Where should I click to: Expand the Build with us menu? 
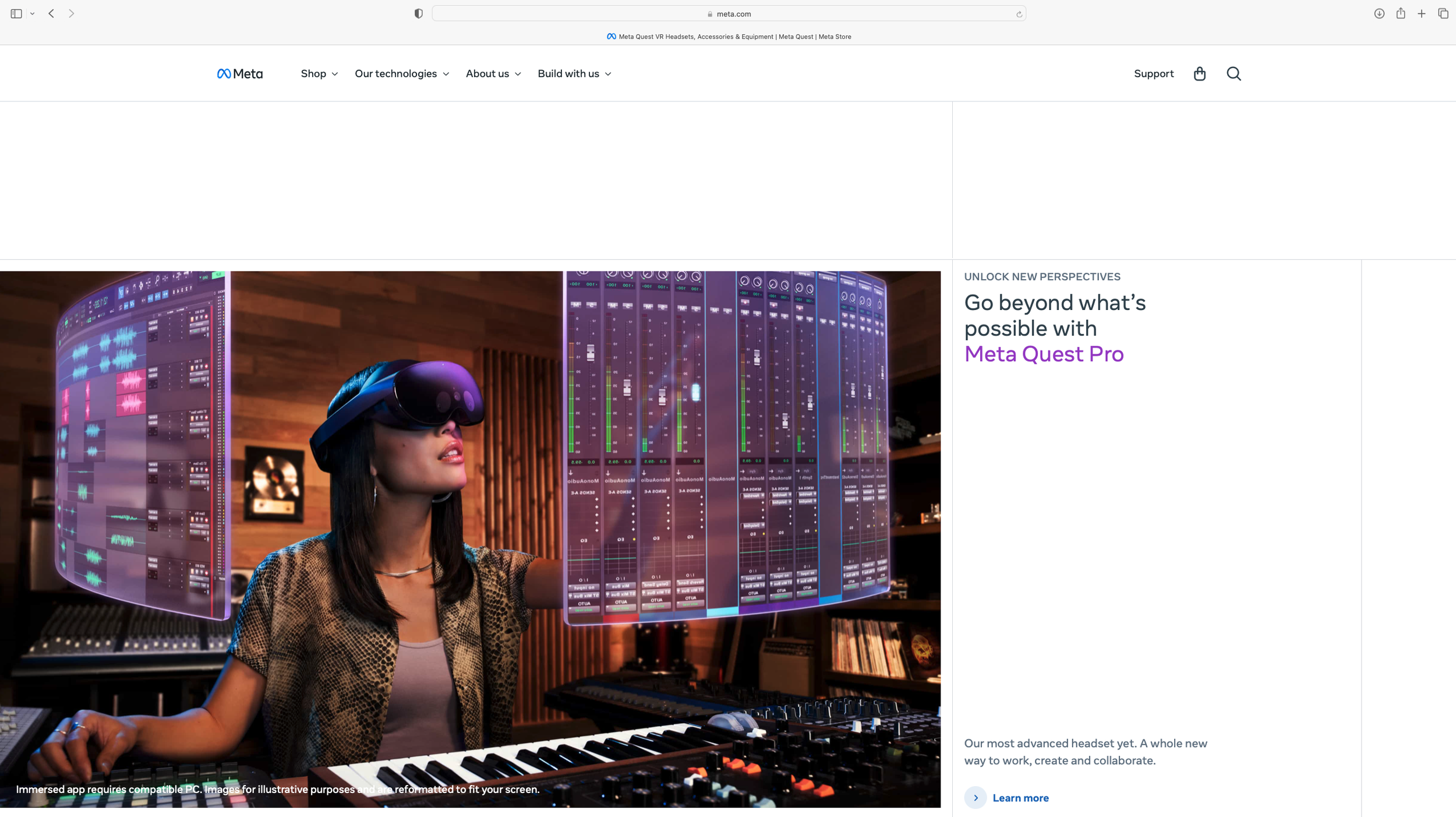tap(574, 73)
